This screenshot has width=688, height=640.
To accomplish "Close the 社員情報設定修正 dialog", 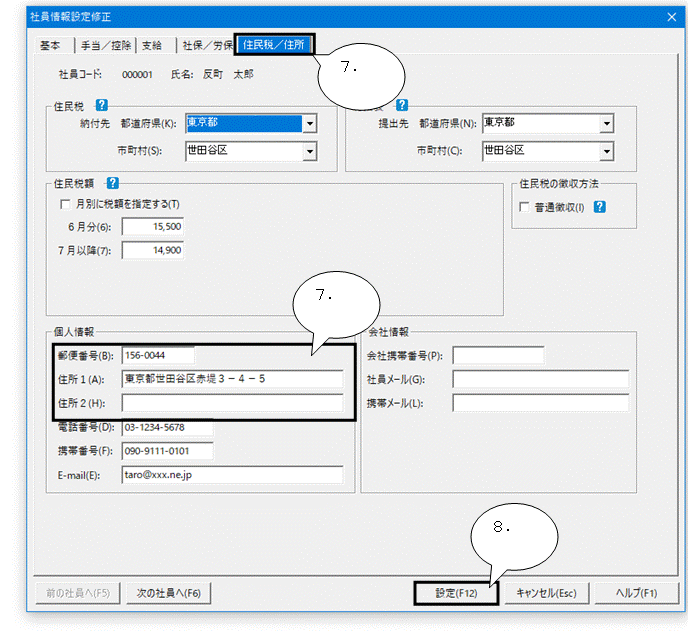I will (x=671, y=17).
